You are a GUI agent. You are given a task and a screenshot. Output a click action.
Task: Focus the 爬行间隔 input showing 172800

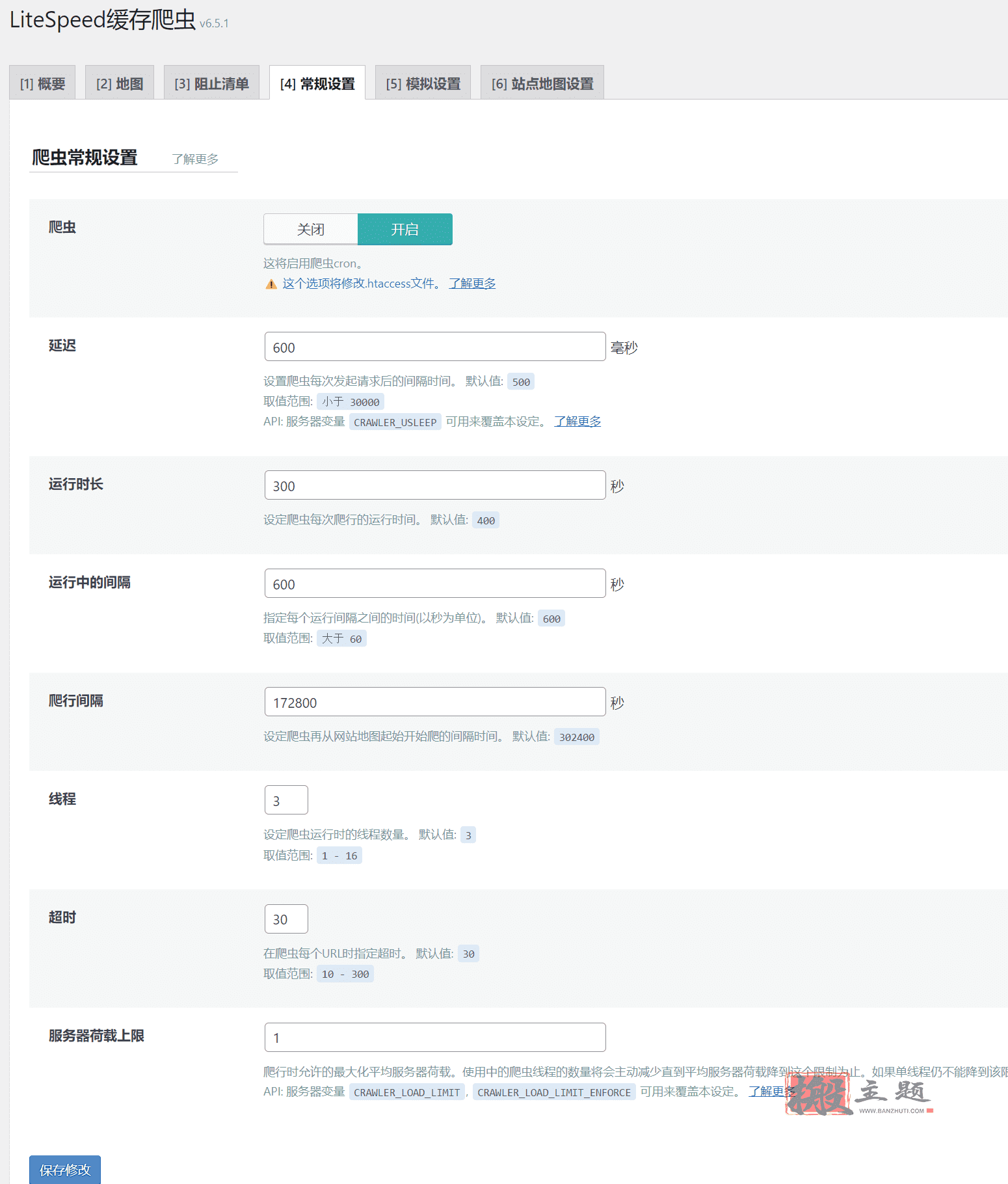[435, 702]
